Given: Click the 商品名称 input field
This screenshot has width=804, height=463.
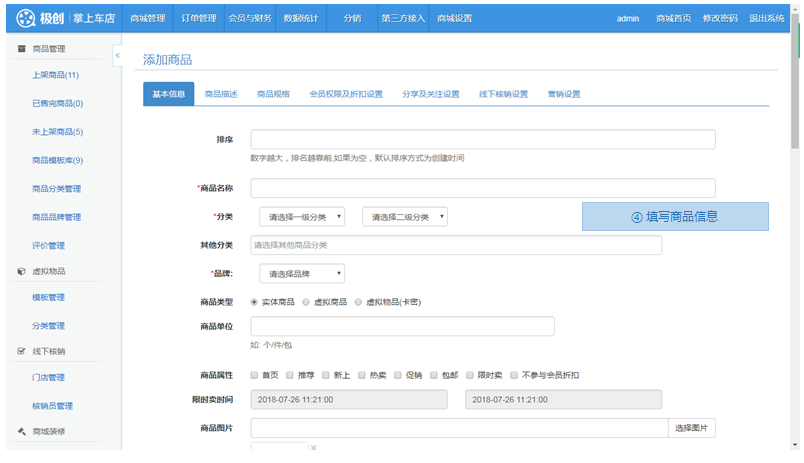Looking at the screenshot, I should tap(482, 188).
